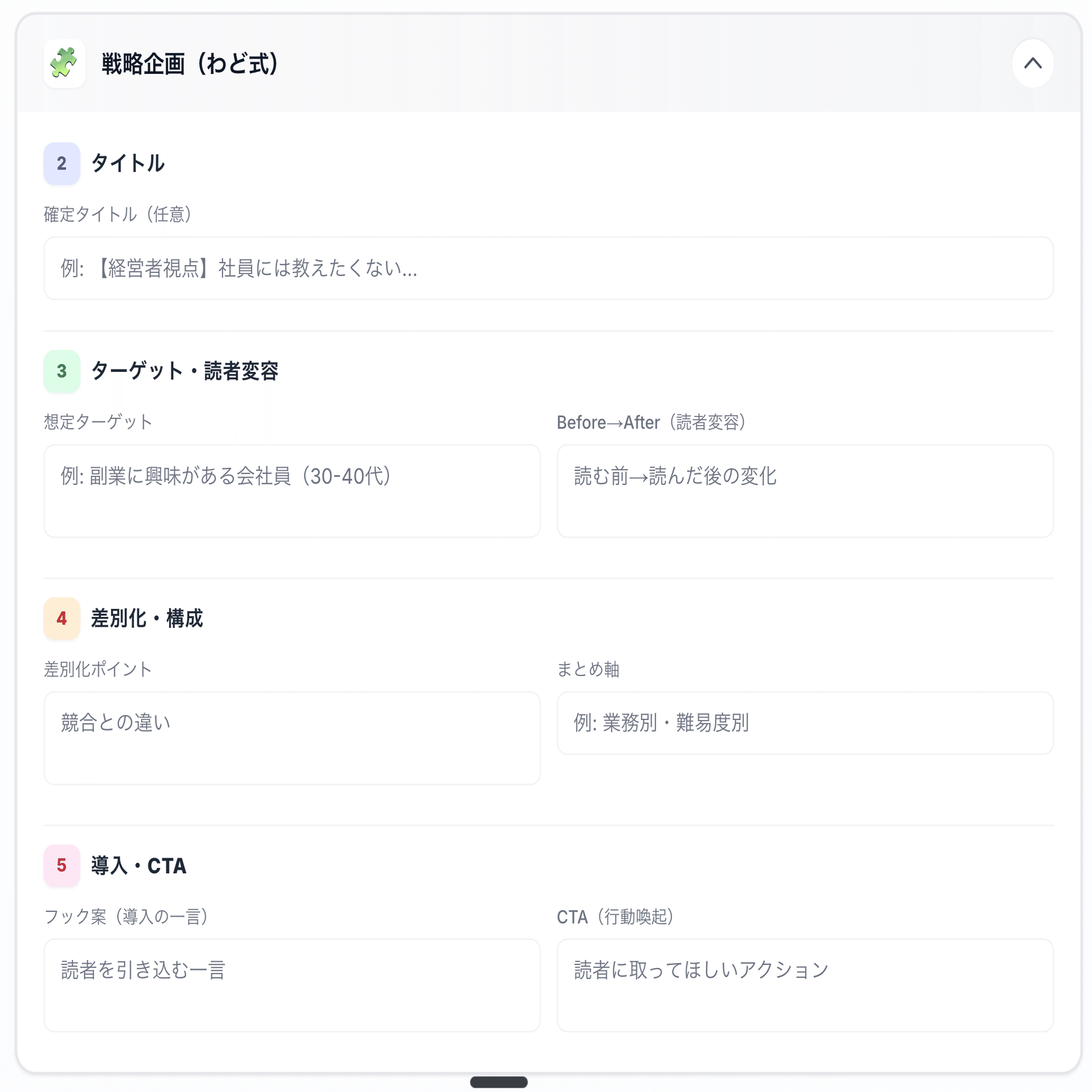Click the タイトル section heading
Screen dimensions: 1092x1092
(x=128, y=164)
